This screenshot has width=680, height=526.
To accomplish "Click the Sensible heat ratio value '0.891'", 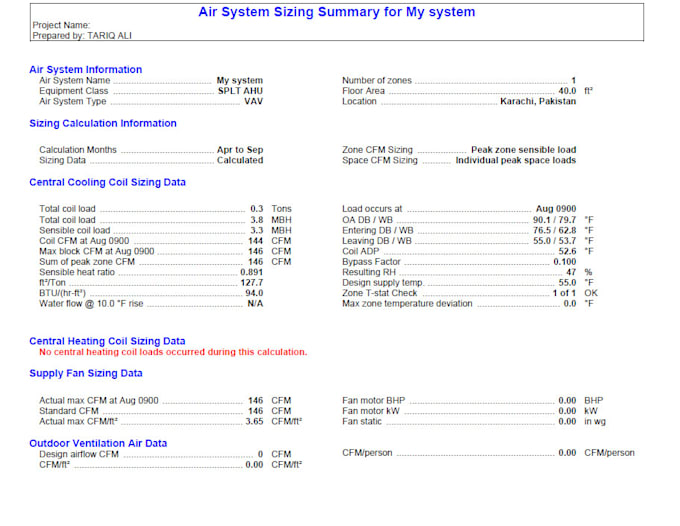I will (252, 272).
